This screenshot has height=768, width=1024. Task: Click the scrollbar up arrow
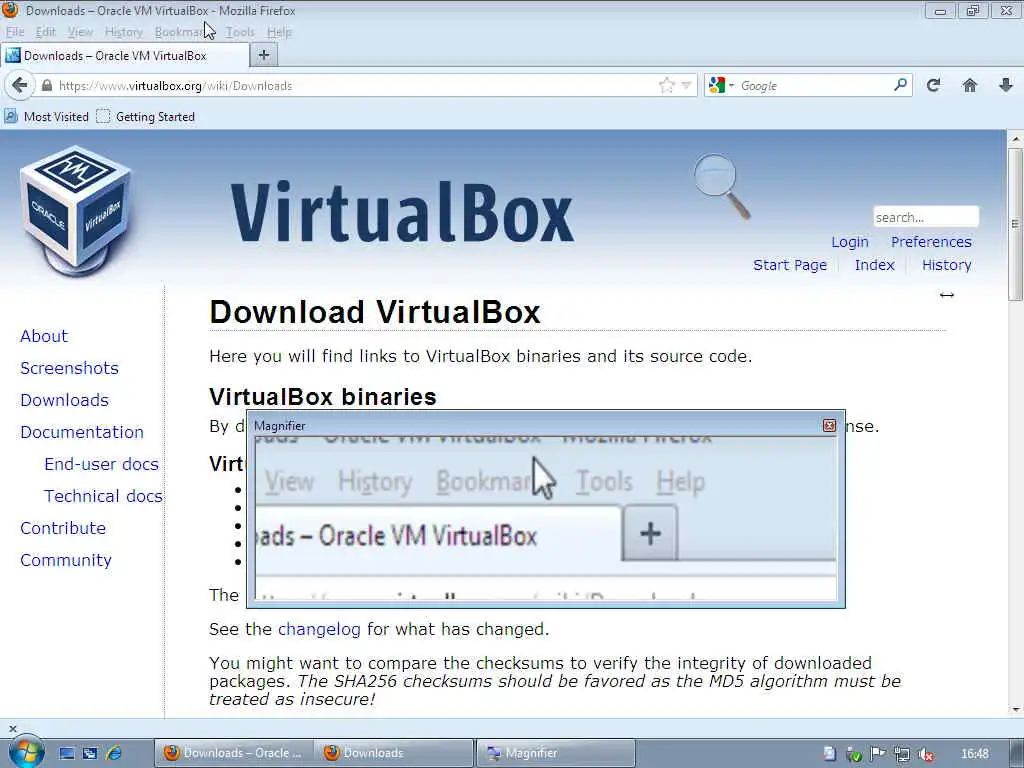coord(1015,138)
